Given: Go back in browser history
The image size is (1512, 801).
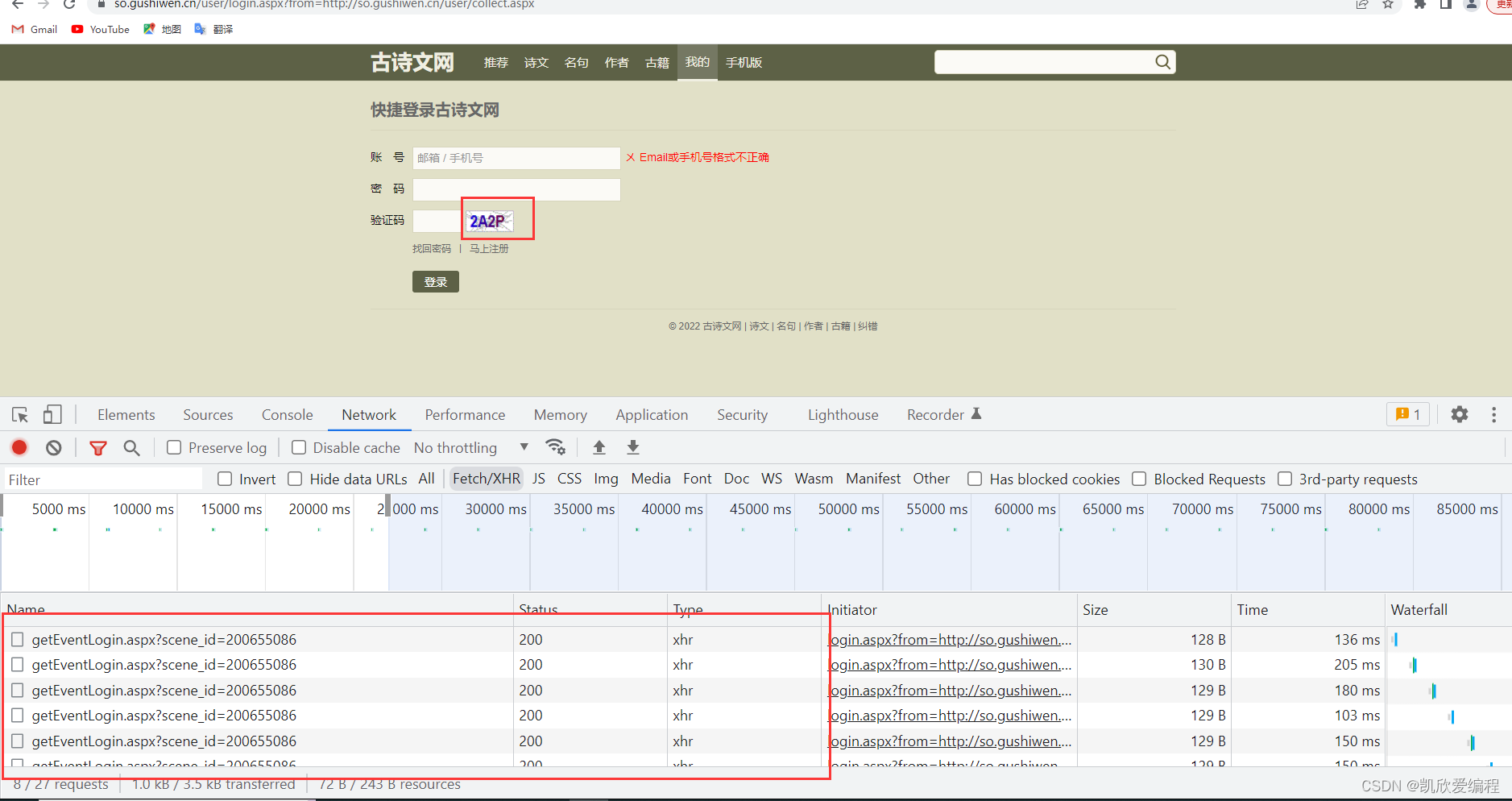Looking at the screenshot, I should tap(18, 4).
